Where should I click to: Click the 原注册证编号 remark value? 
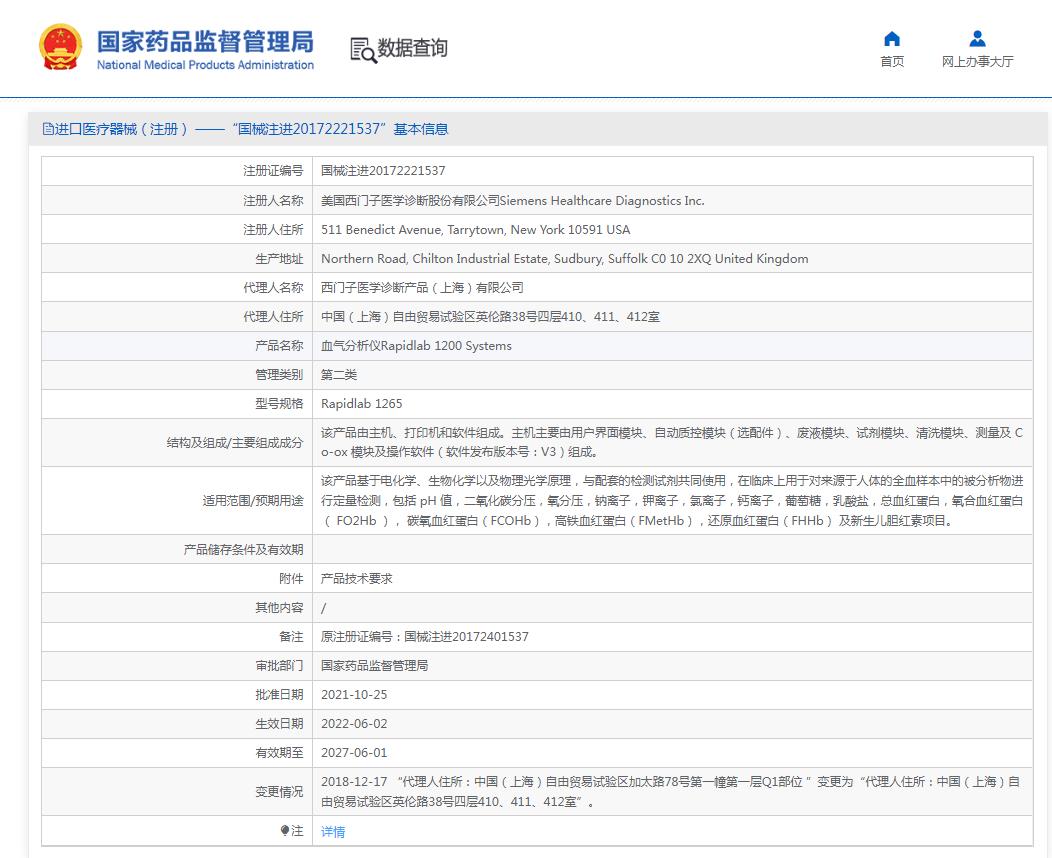point(425,637)
